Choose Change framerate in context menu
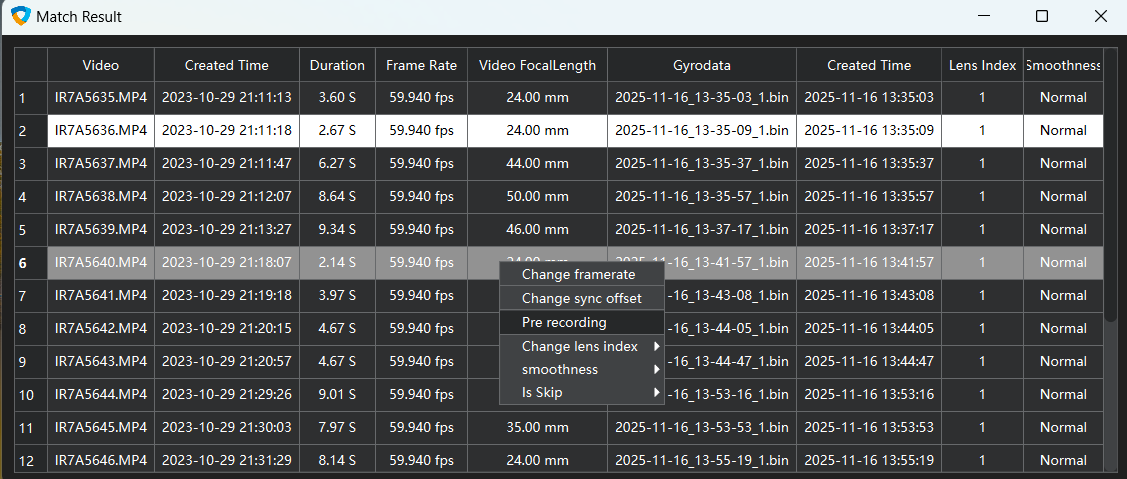This screenshot has width=1127, height=479. coord(578,274)
